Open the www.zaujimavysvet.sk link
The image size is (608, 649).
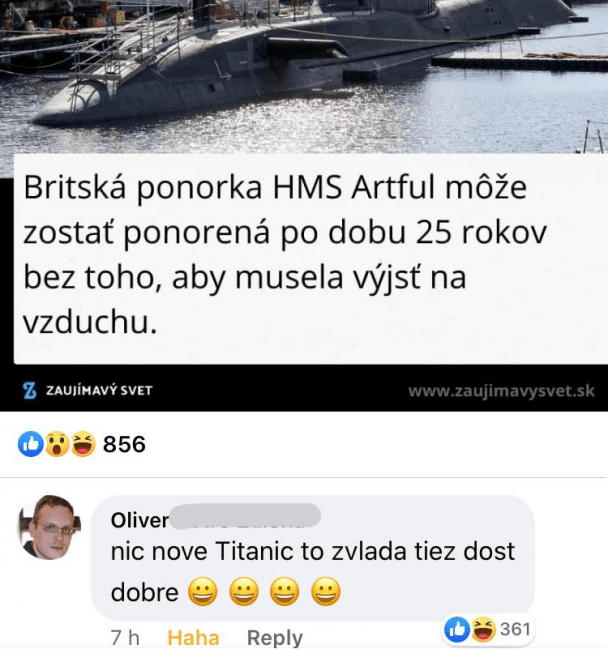pyautogui.click(x=501, y=391)
